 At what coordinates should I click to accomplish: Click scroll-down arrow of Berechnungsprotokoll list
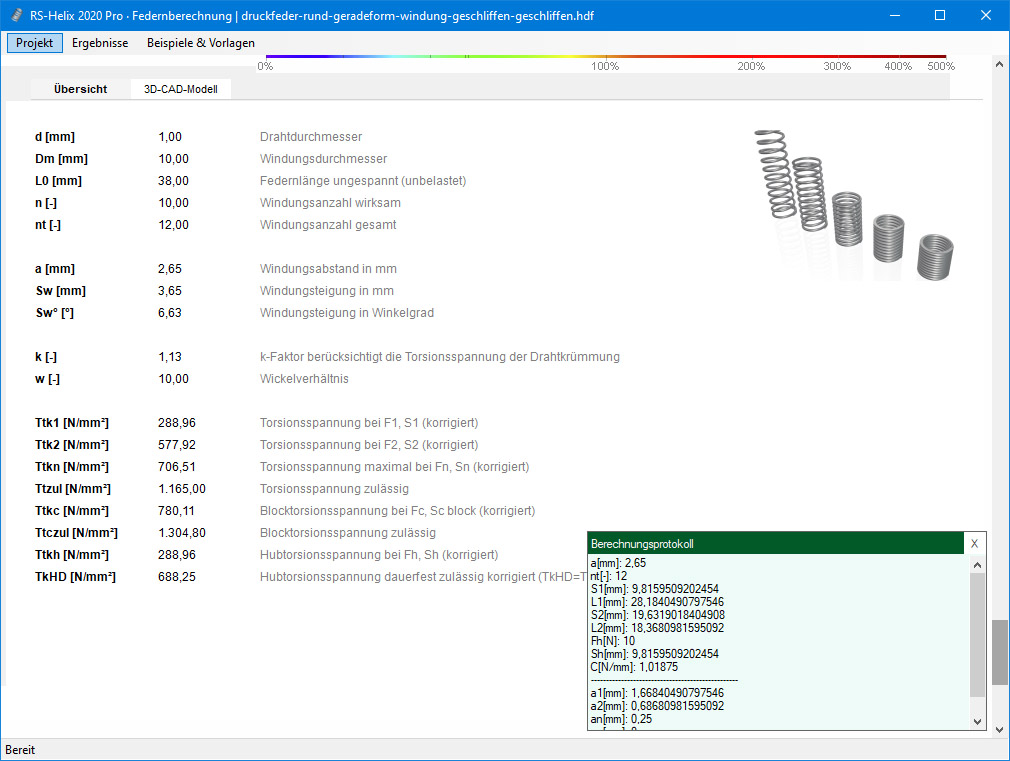(977, 721)
